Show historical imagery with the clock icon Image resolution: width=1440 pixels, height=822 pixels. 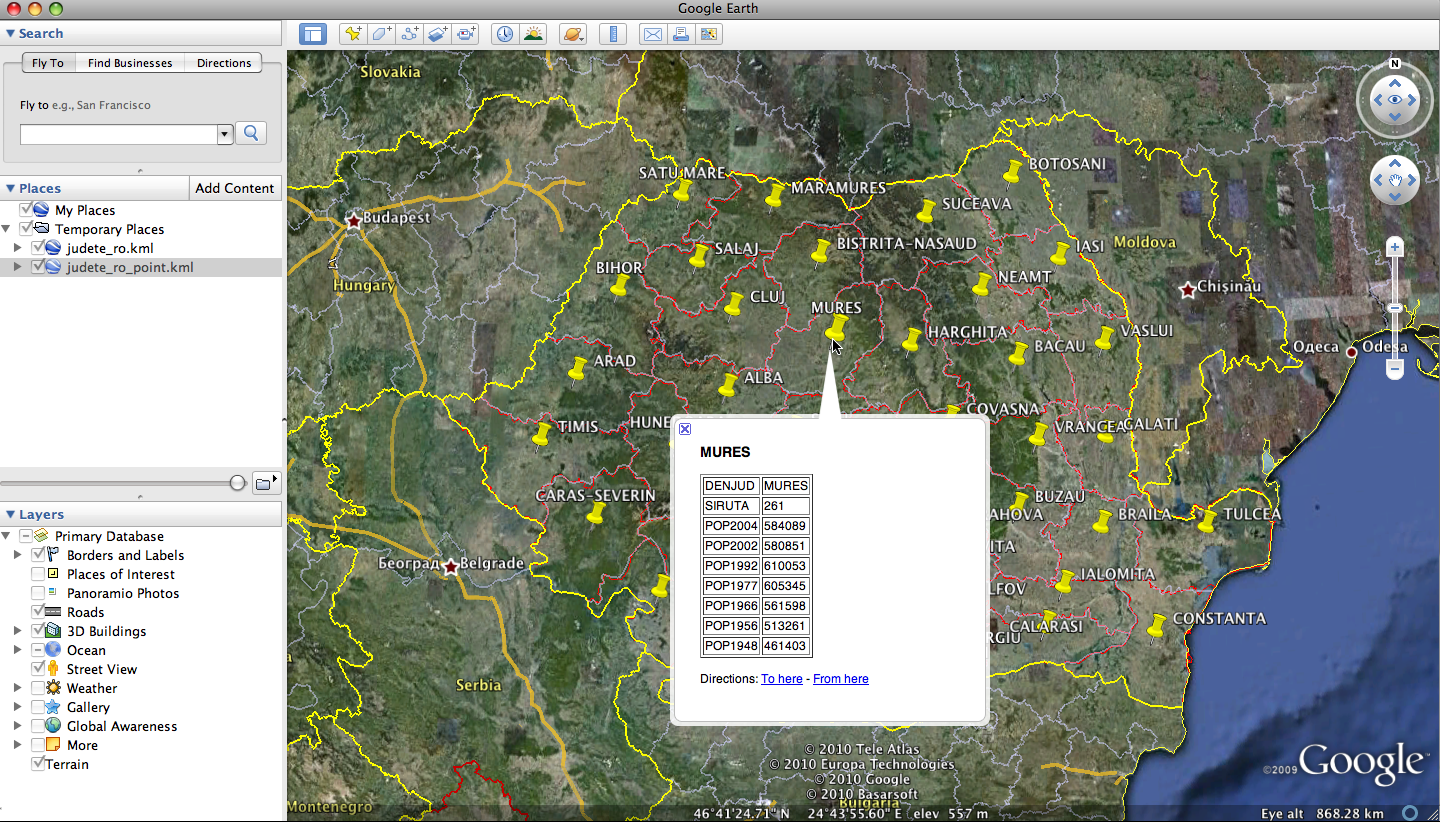[x=505, y=34]
